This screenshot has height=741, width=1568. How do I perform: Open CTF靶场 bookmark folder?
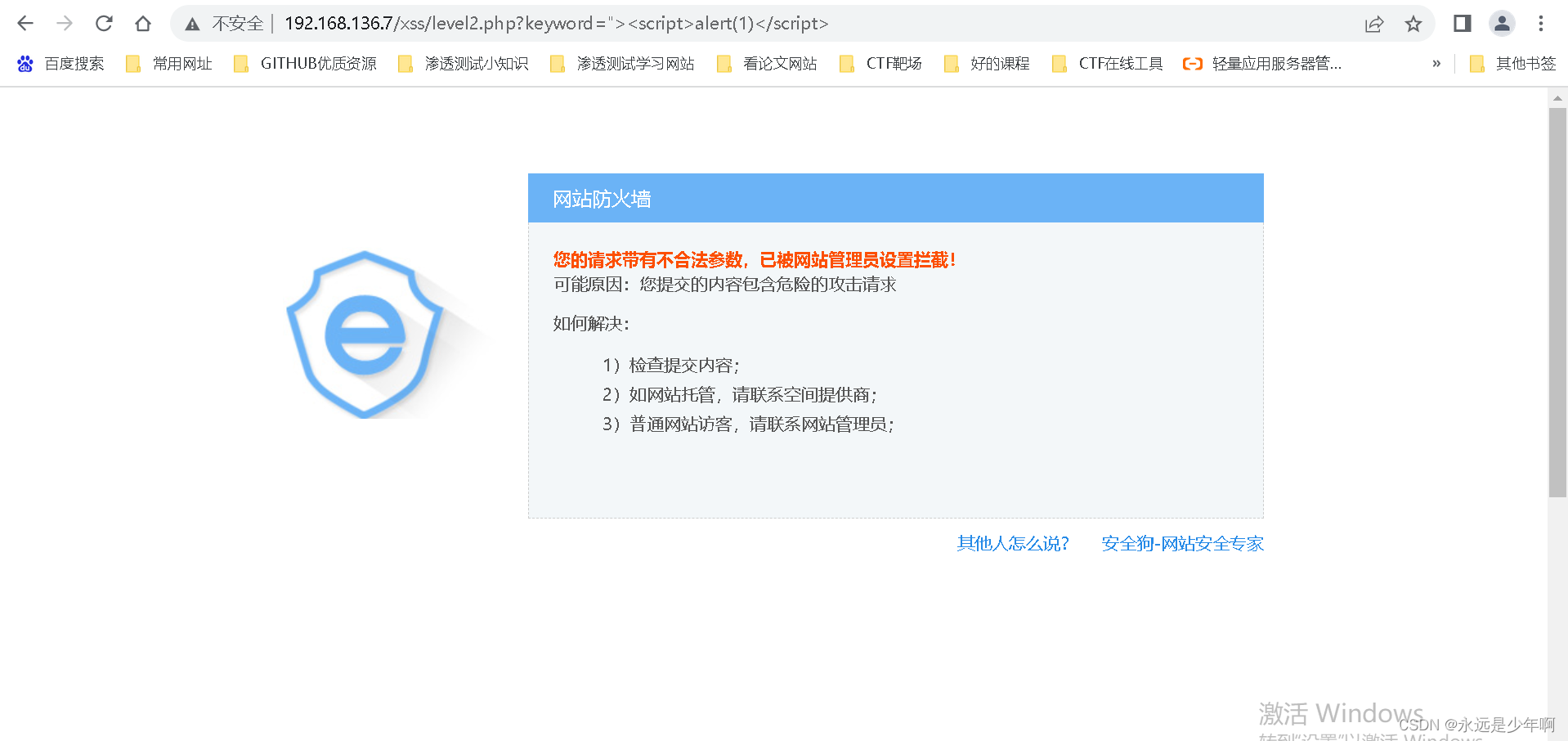(880, 64)
